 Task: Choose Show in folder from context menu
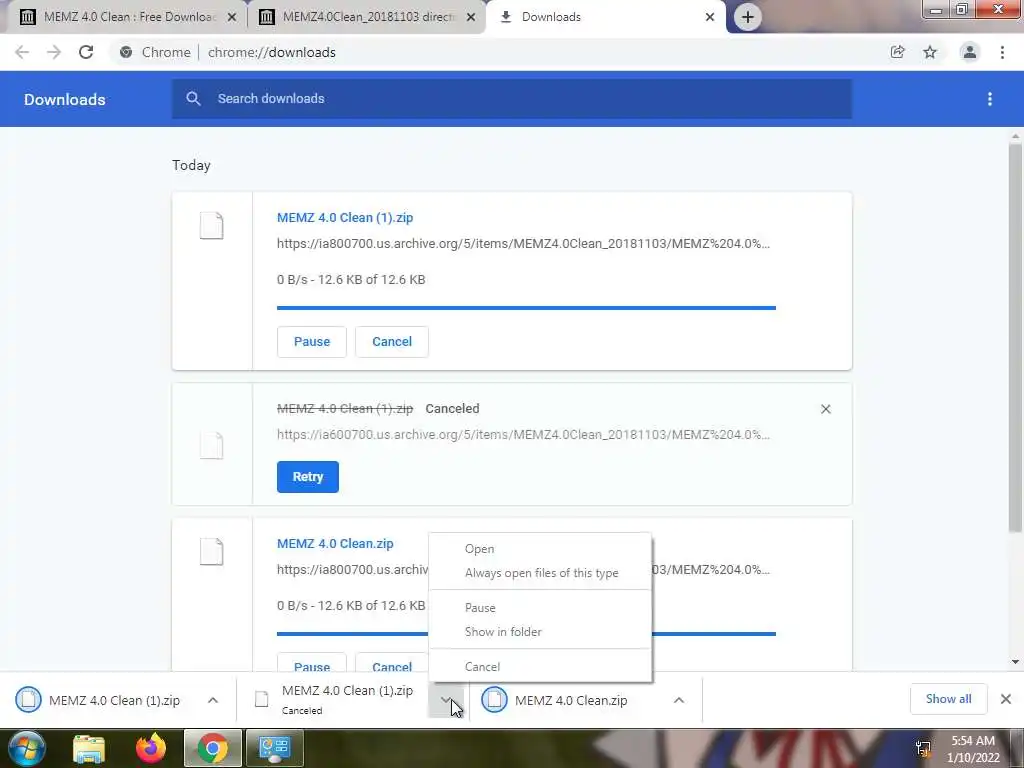tap(540, 632)
